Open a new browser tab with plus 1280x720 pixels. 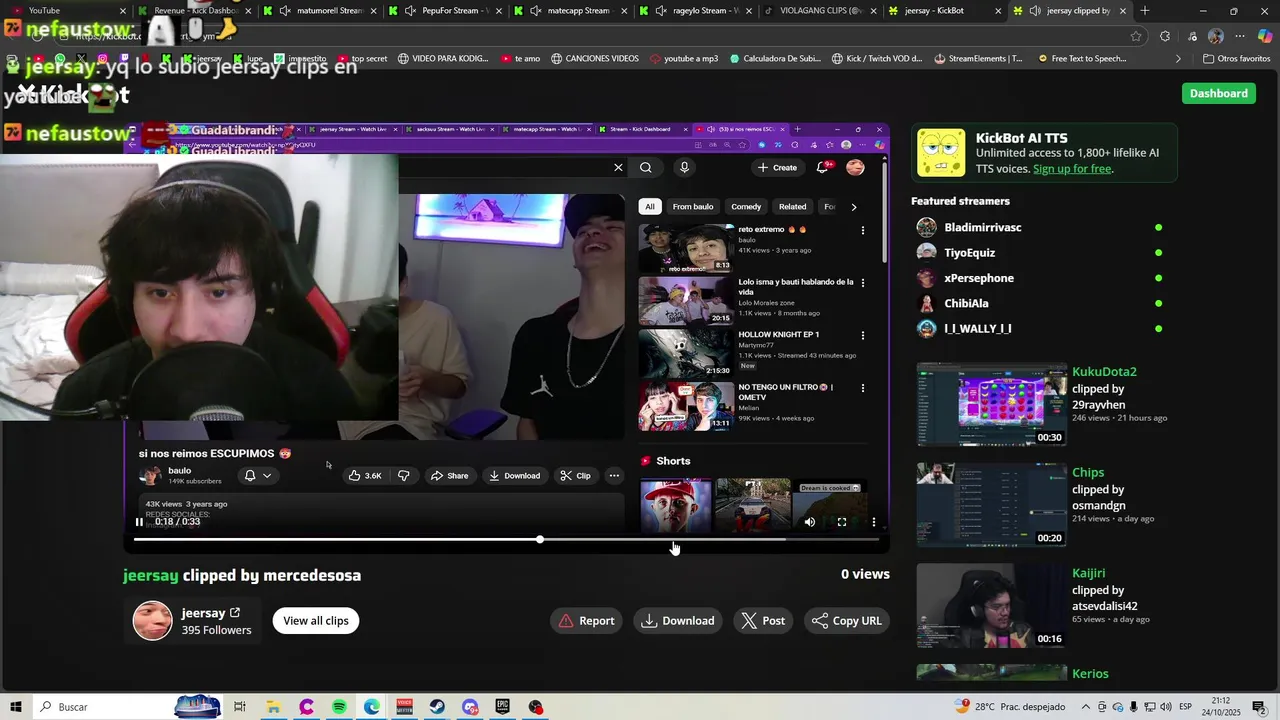(1145, 10)
